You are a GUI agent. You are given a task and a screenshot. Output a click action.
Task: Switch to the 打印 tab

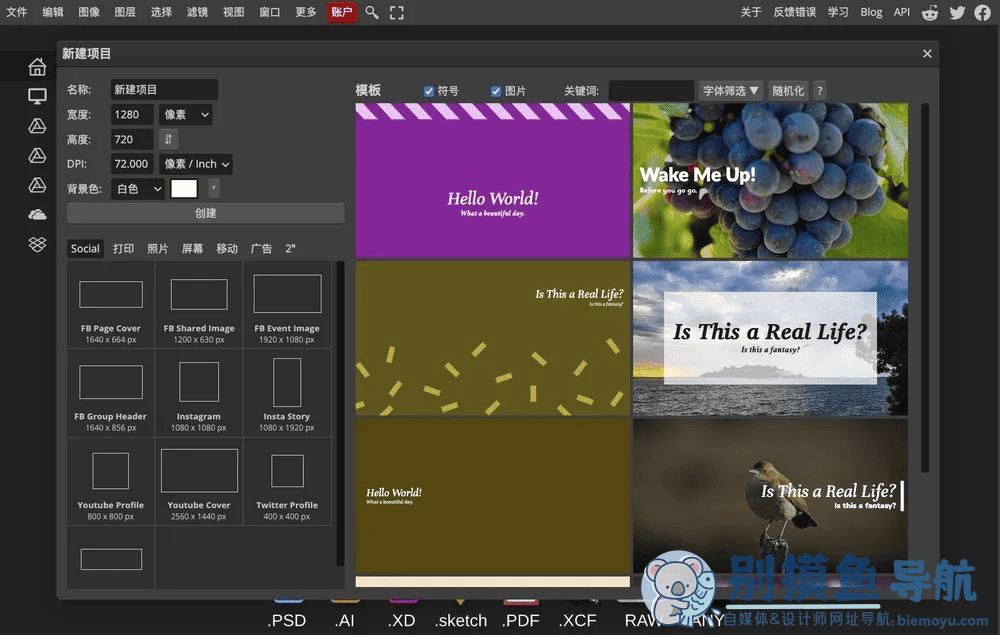(x=123, y=249)
